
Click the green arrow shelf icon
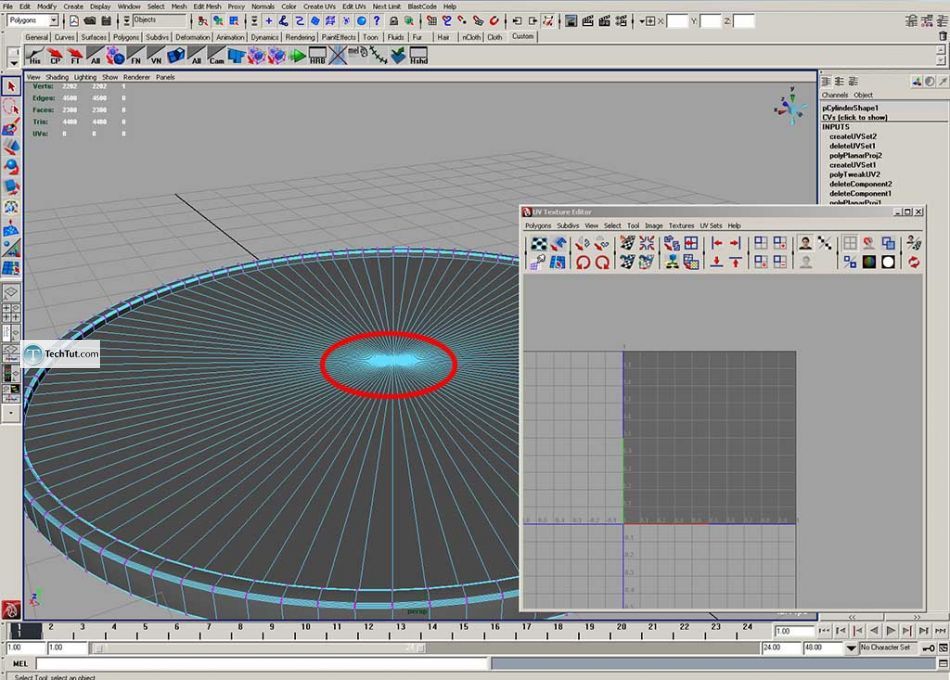pyautogui.click(x=297, y=56)
